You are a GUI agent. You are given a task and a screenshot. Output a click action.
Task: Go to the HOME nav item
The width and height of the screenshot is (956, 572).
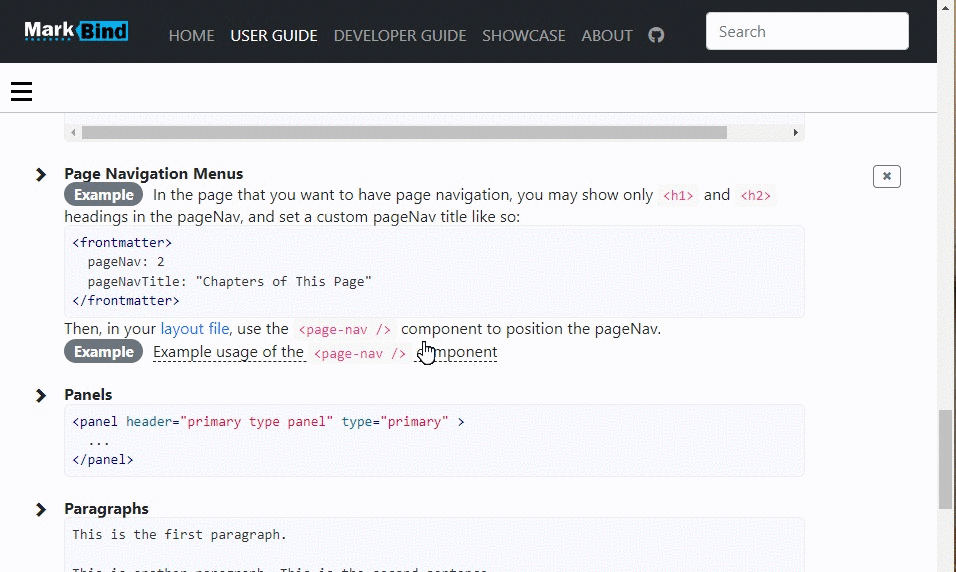pos(191,35)
